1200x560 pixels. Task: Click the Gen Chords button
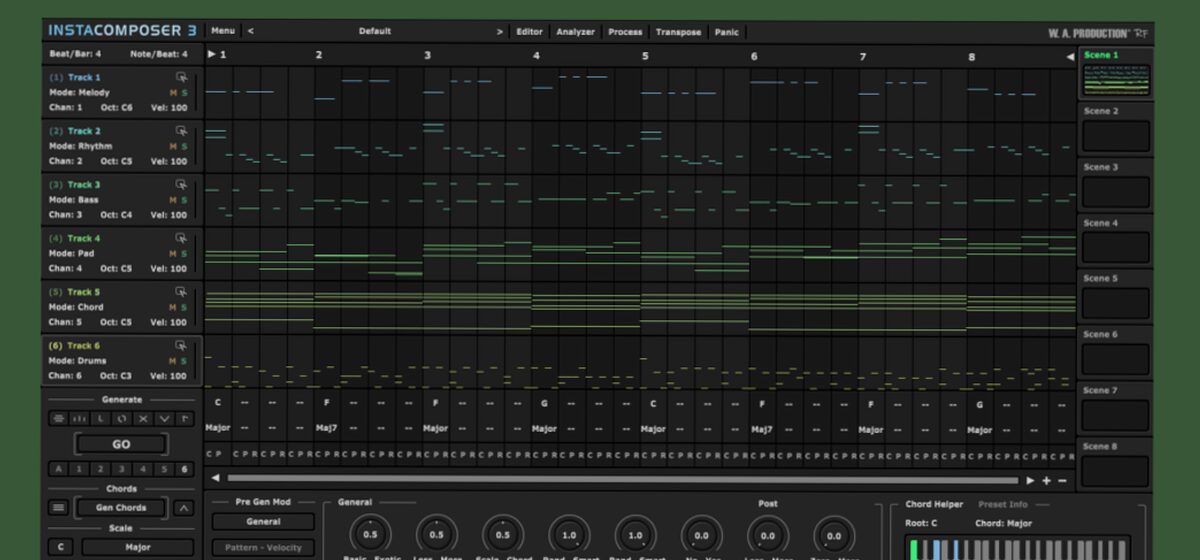[121, 508]
